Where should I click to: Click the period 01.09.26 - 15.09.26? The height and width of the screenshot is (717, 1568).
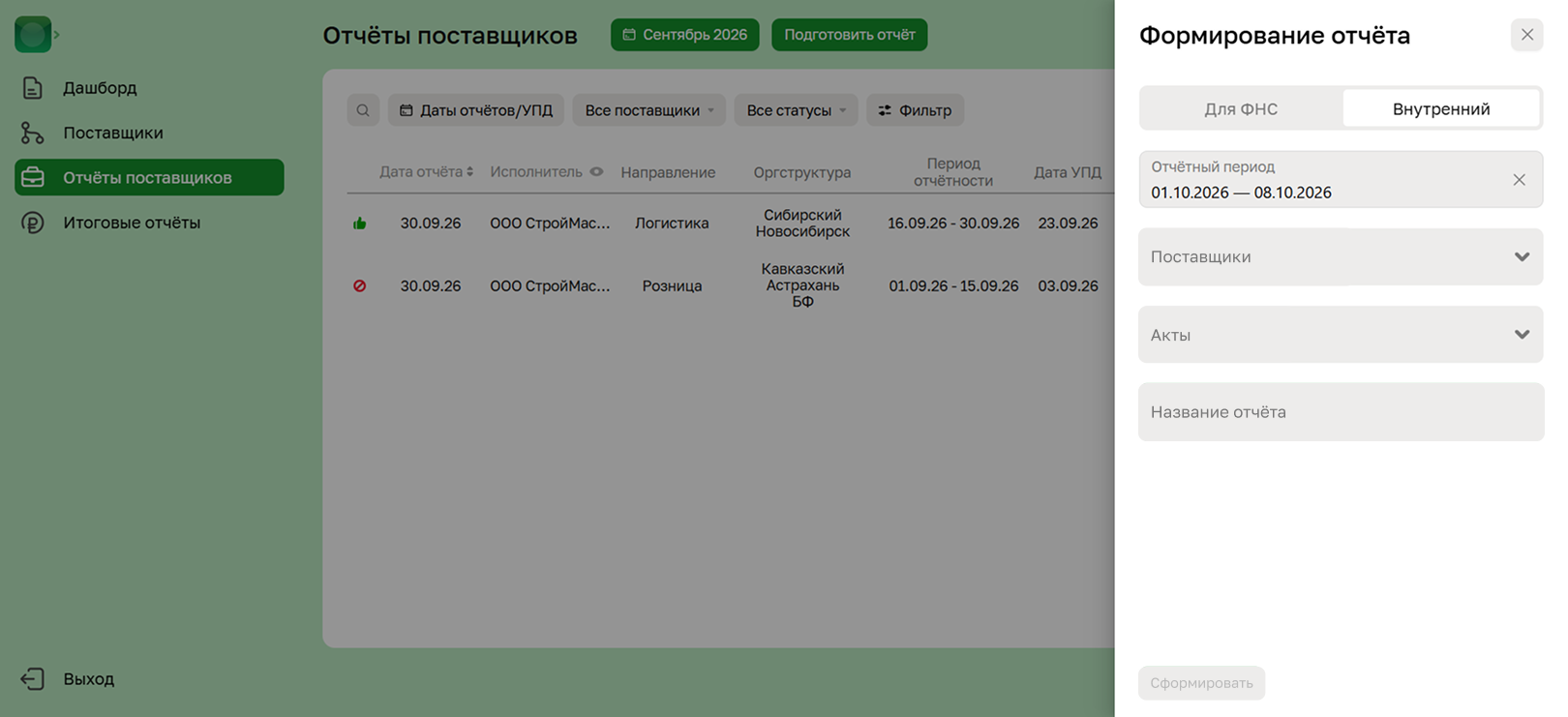953,286
